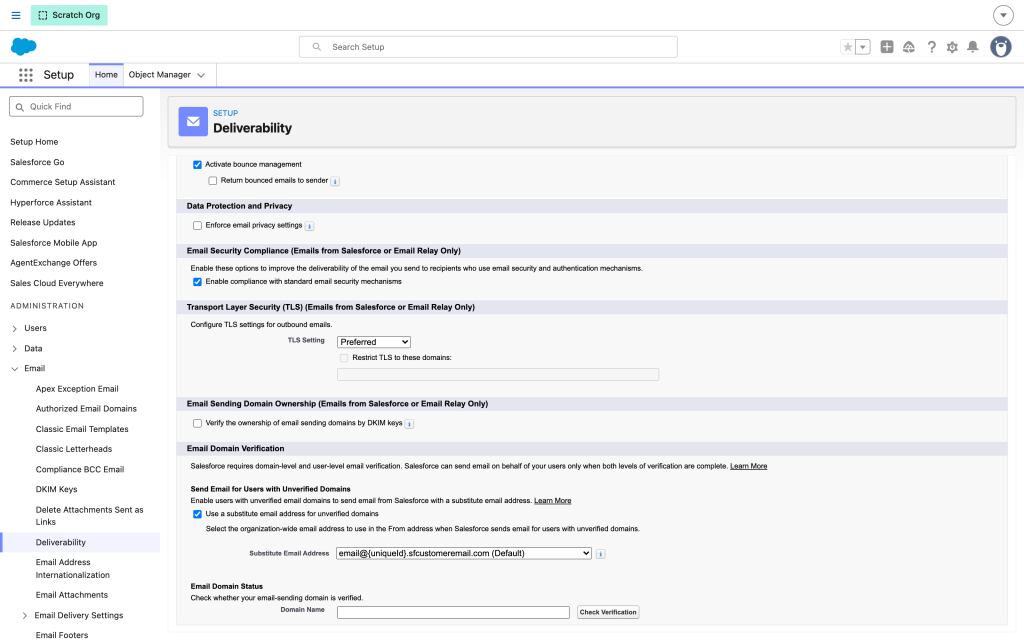The width and height of the screenshot is (1024, 640).
Task: Enable Enforce email privacy settings
Action: [197, 225]
